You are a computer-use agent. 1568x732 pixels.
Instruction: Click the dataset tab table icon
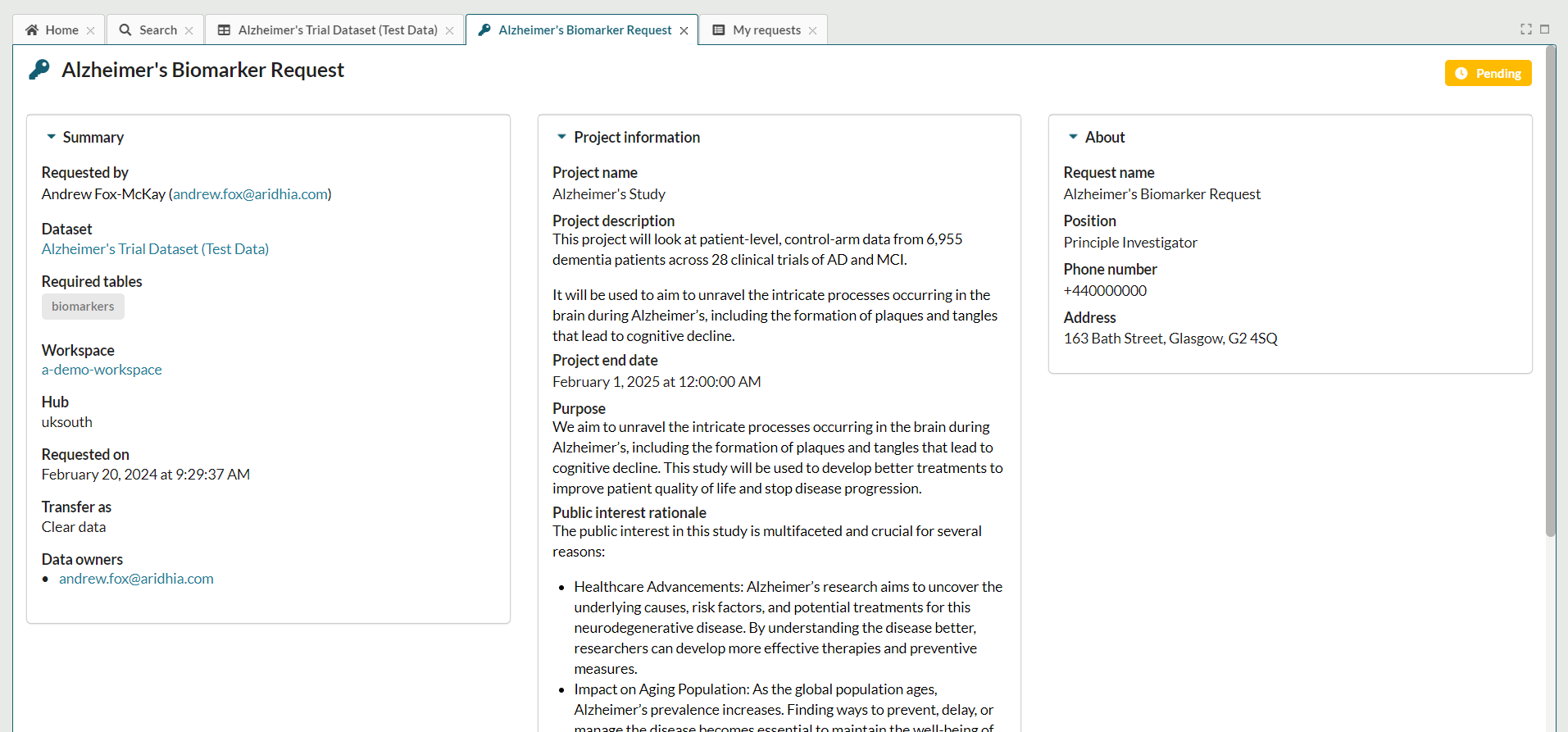(224, 30)
